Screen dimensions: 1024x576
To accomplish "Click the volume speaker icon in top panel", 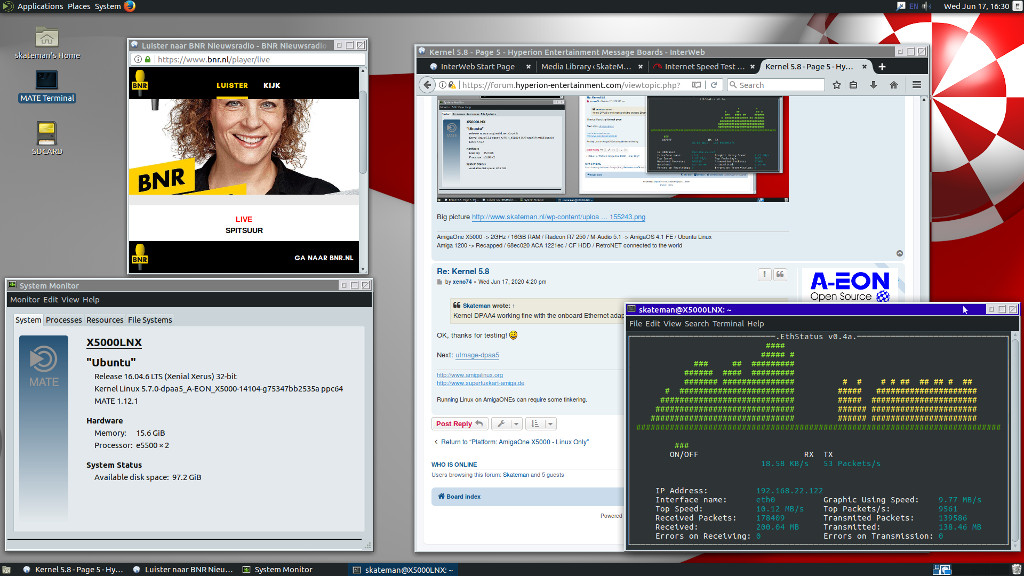I will click(927, 6).
